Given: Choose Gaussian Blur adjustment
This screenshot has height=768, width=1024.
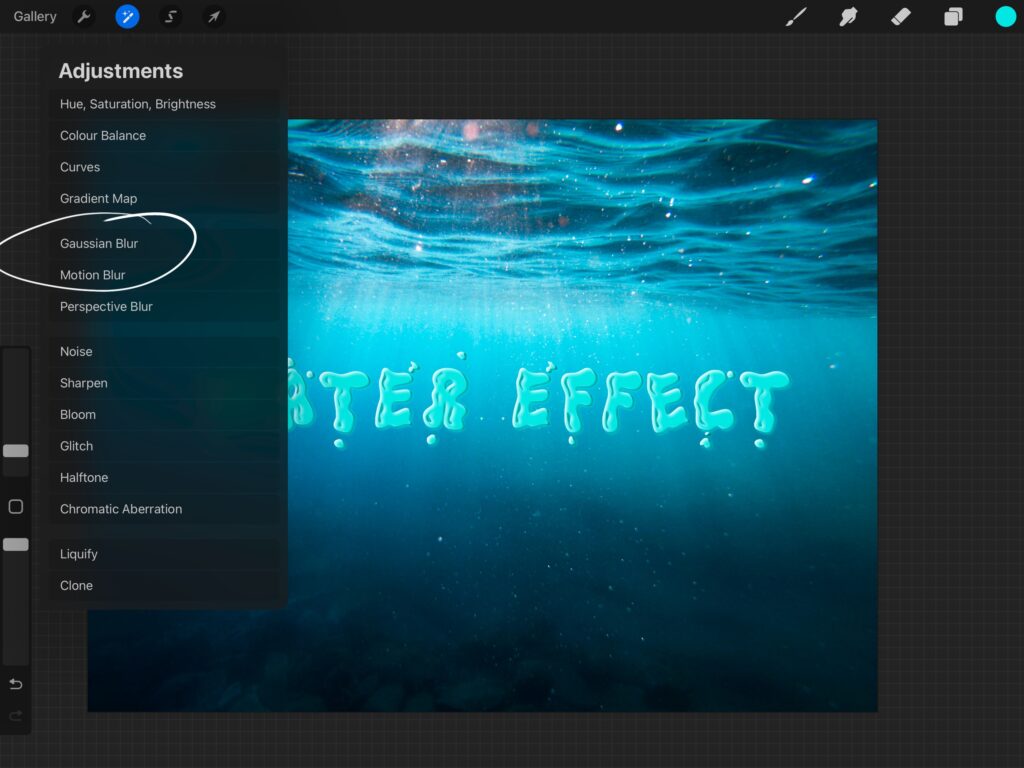Looking at the screenshot, I should [99, 244].
